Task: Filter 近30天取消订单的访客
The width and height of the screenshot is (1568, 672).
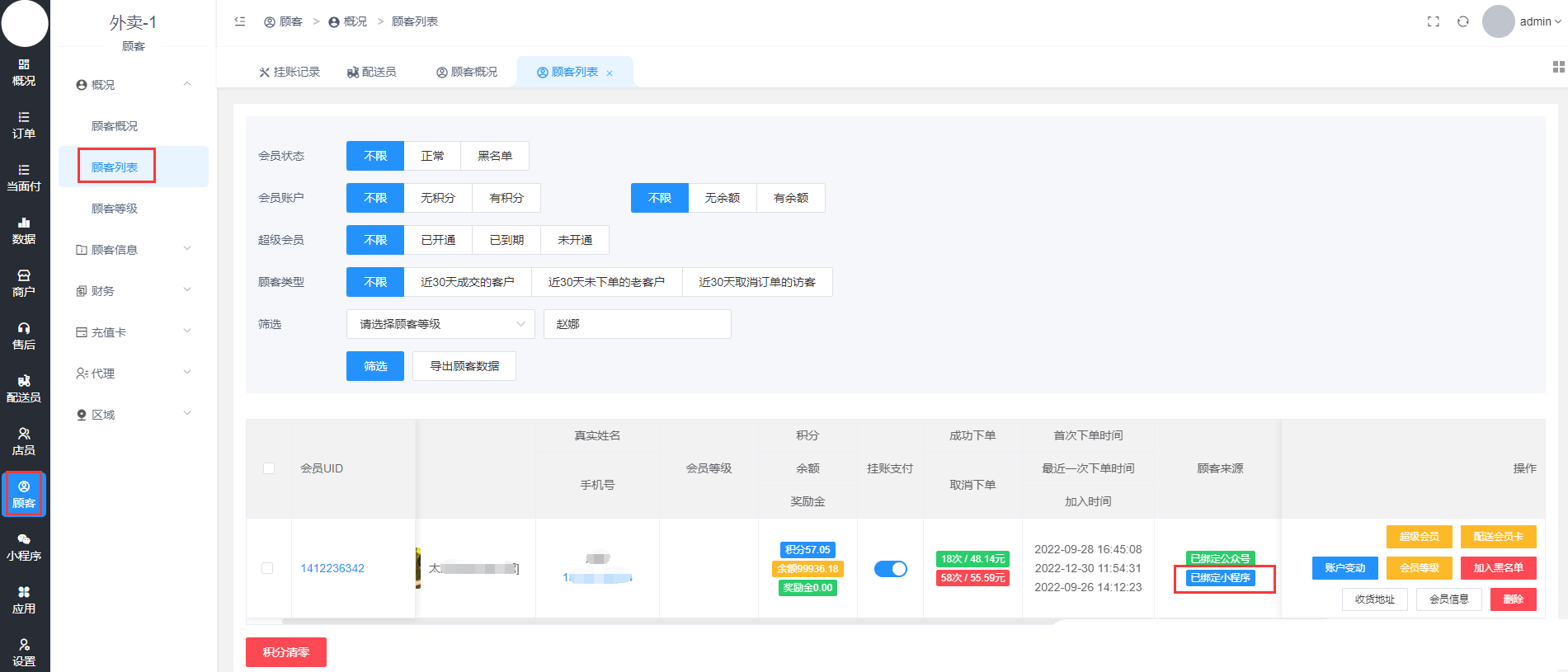Action: coord(757,282)
